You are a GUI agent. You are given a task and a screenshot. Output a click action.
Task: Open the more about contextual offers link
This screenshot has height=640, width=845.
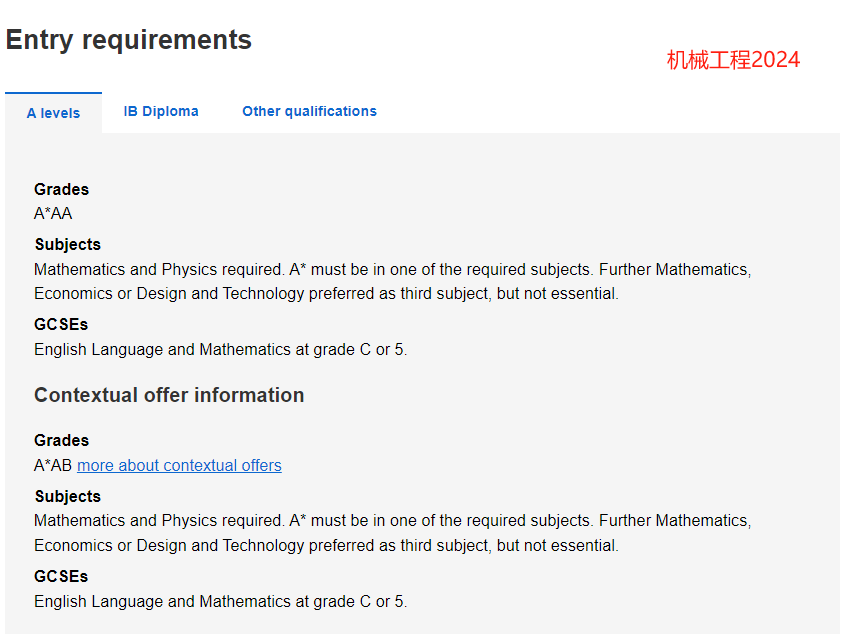coord(179,465)
